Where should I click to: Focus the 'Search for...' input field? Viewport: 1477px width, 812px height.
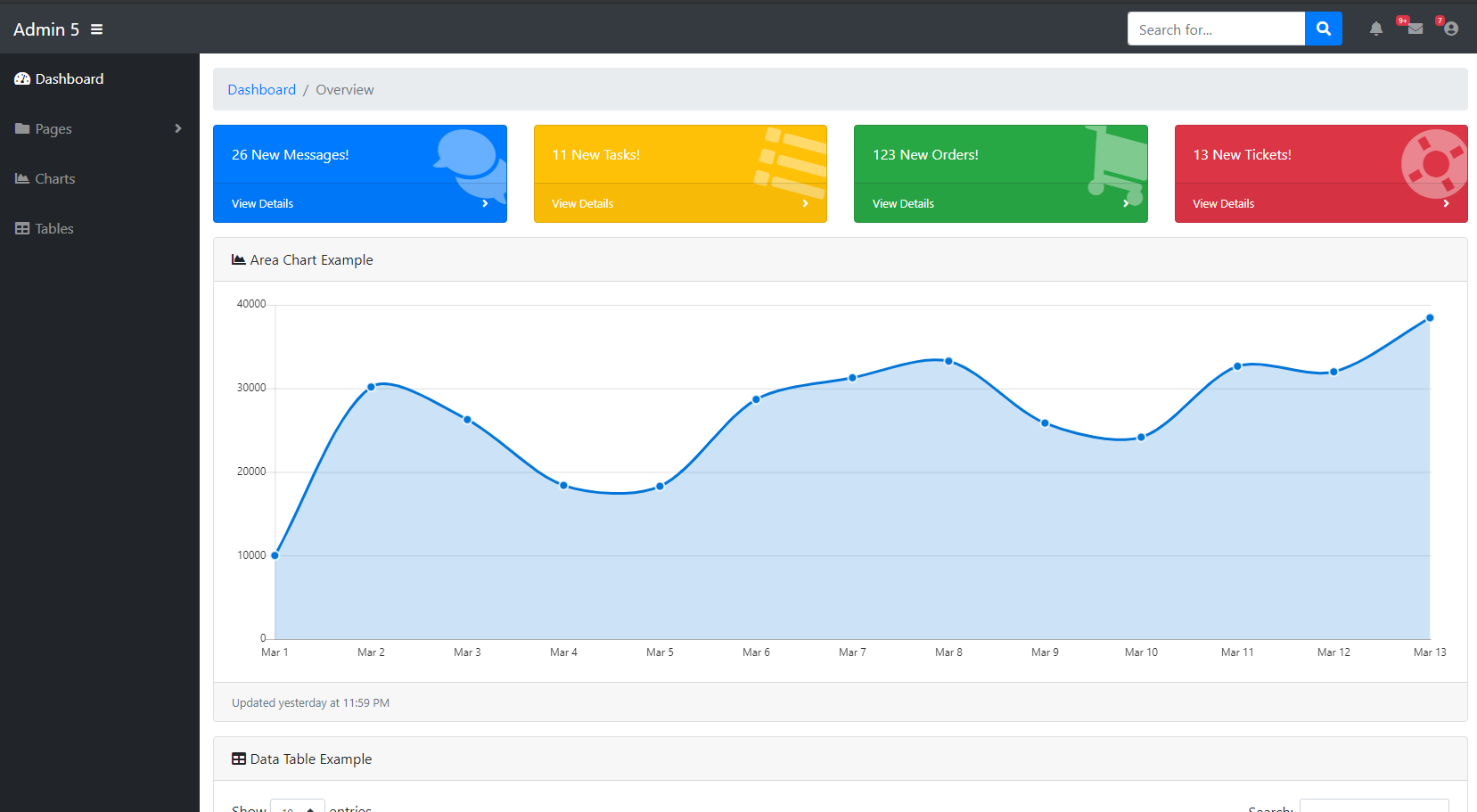tap(1216, 29)
